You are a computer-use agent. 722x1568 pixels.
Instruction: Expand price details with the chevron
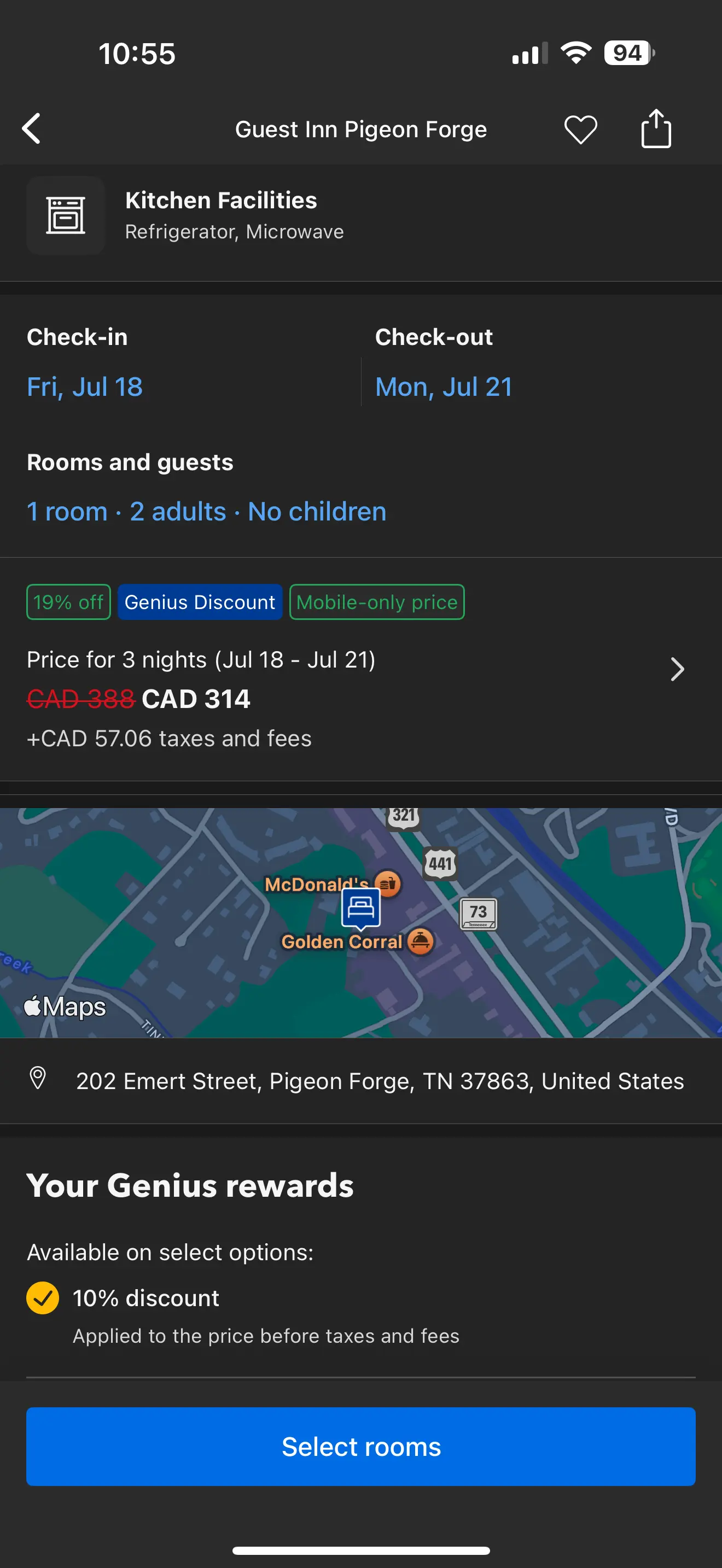point(677,669)
